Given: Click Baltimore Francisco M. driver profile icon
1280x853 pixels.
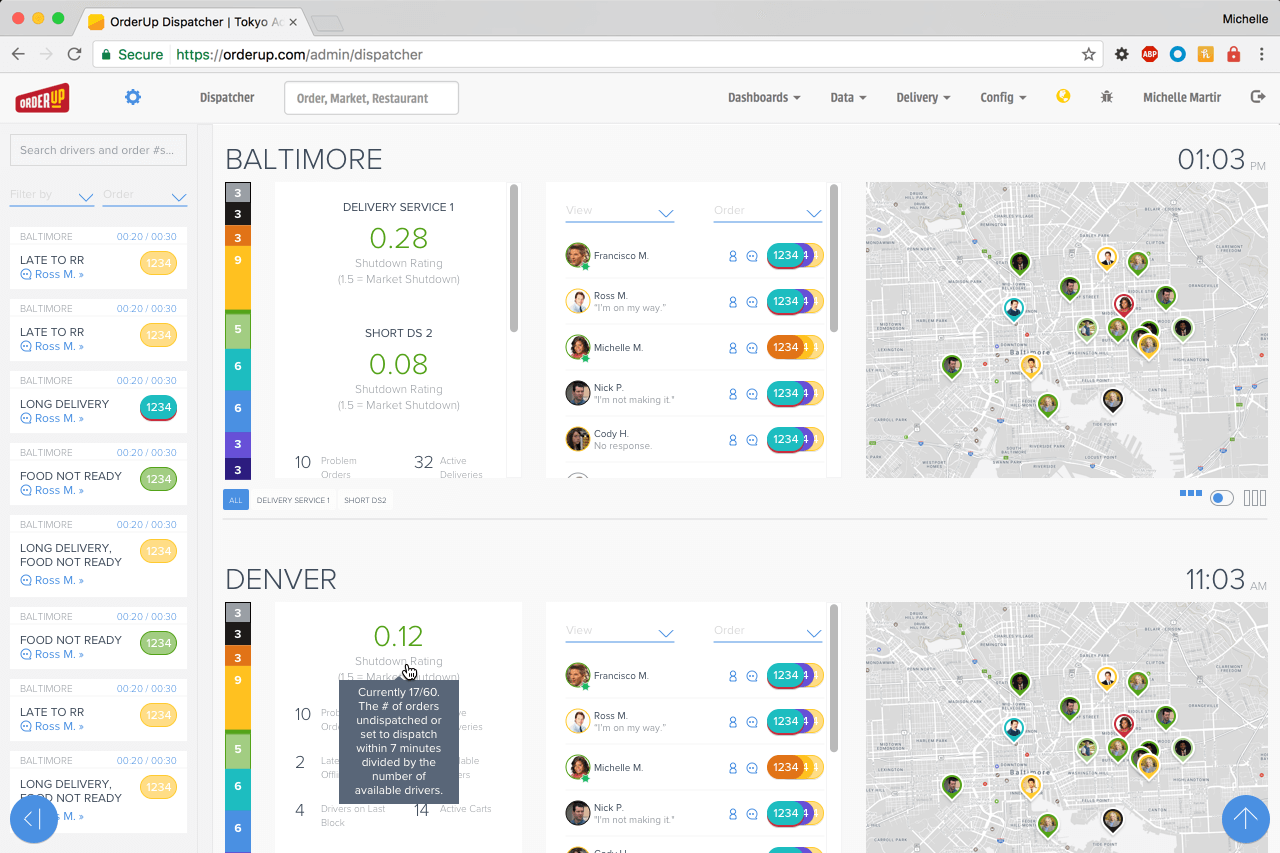Looking at the screenshot, I should point(732,256).
